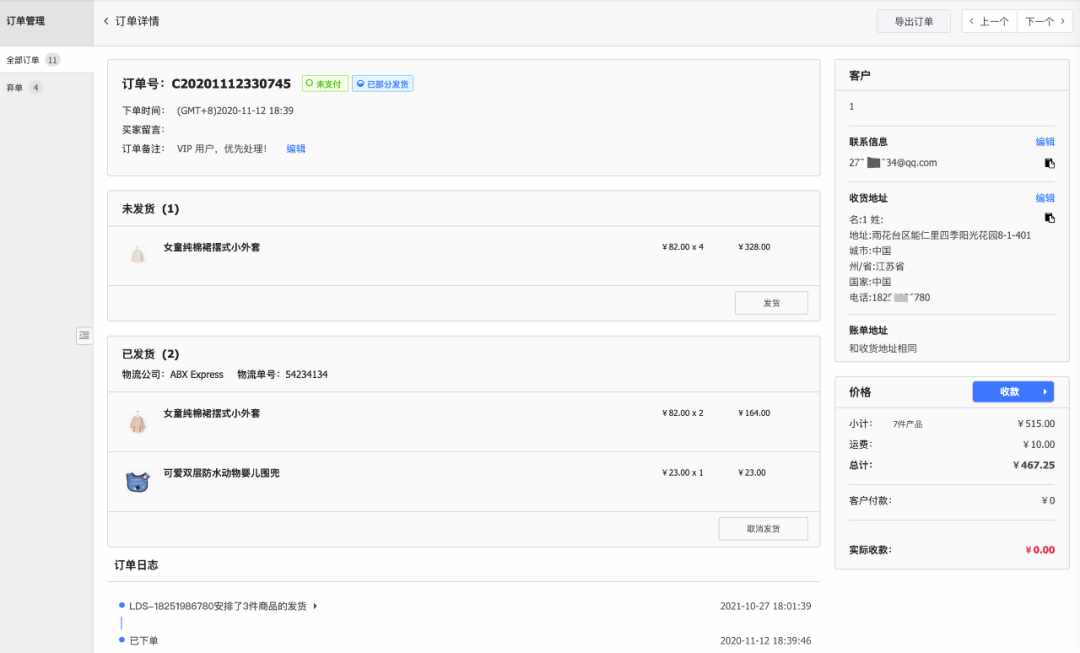This screenshot has width=1080, height=653.
Task: Go to the next order with 下一个
Action: (x=1044, y=21)
